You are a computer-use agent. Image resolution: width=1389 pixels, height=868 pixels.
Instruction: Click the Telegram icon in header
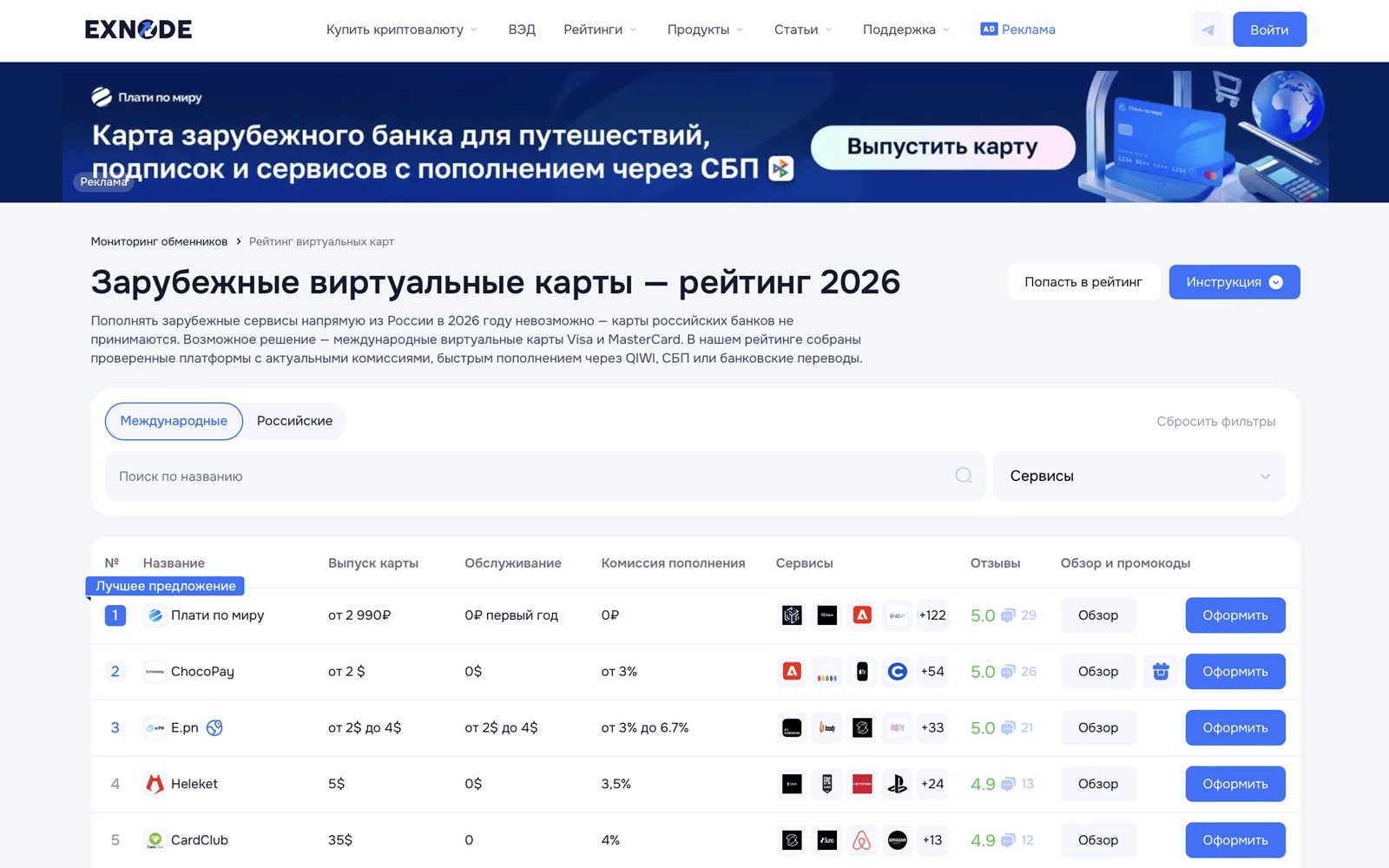click(1208, 30)
